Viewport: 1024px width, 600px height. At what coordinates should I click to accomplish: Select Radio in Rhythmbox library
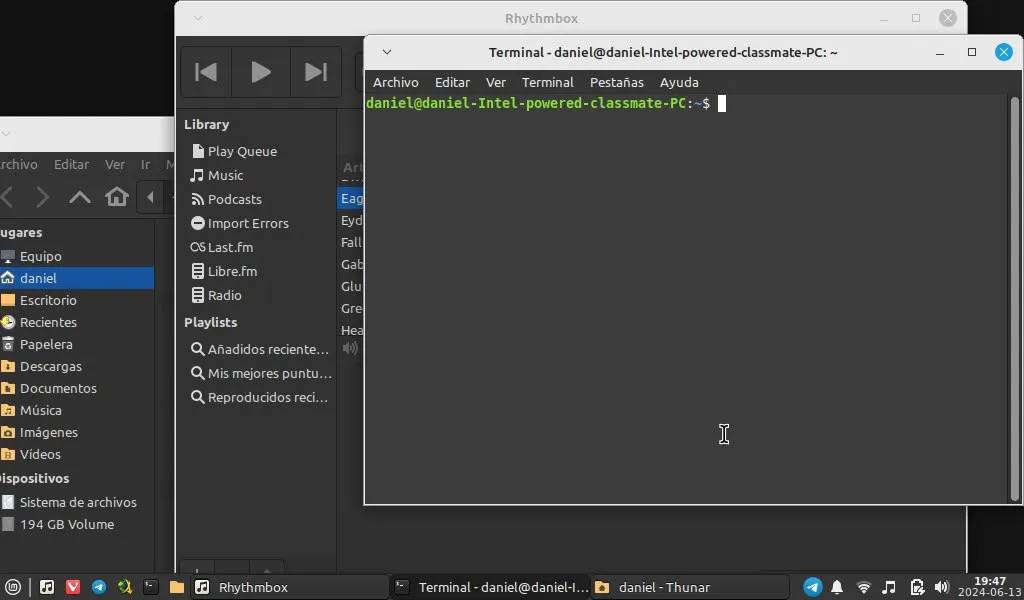coord(224,296)
